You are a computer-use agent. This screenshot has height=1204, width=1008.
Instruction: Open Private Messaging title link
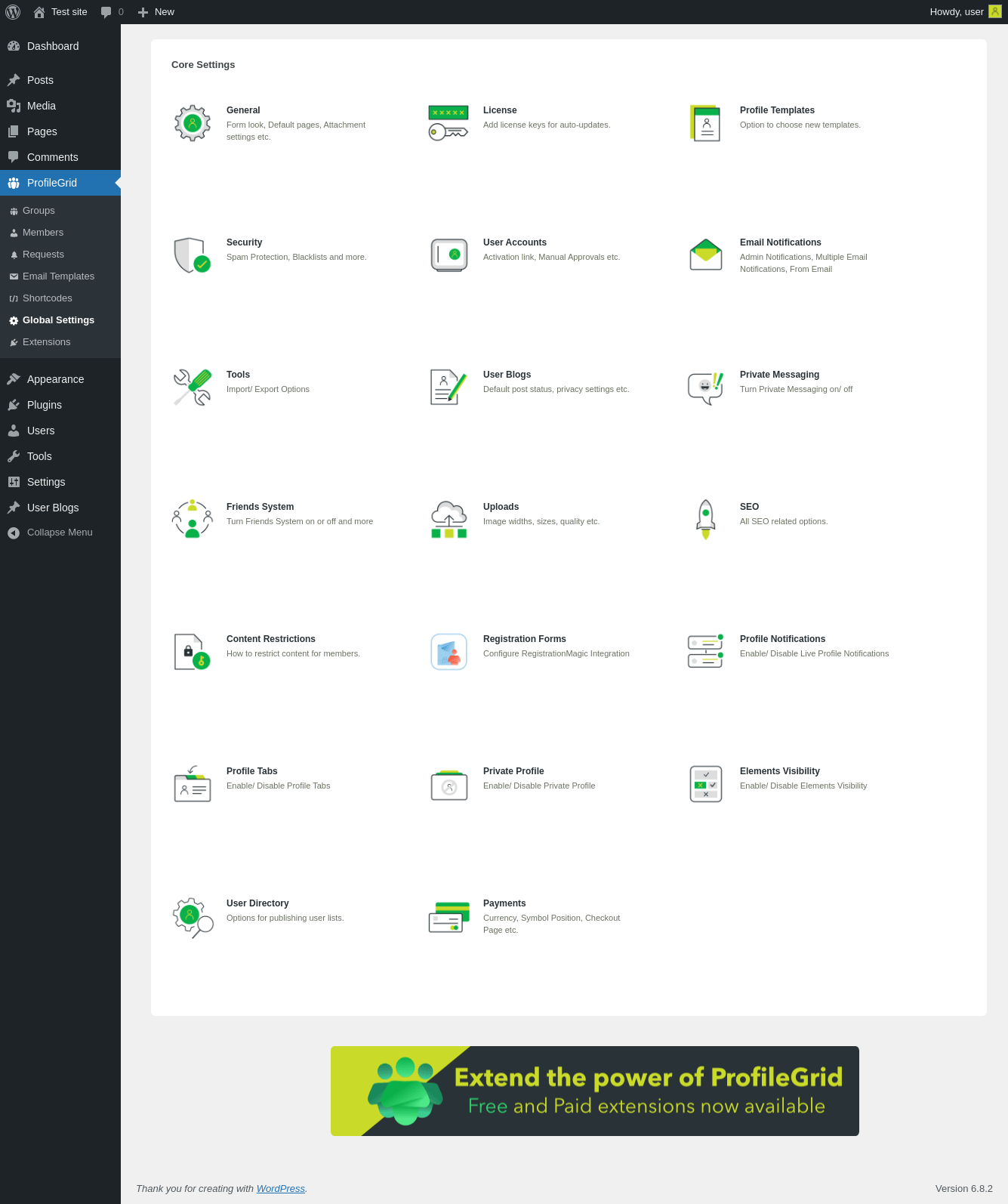(x=779, y=375)
